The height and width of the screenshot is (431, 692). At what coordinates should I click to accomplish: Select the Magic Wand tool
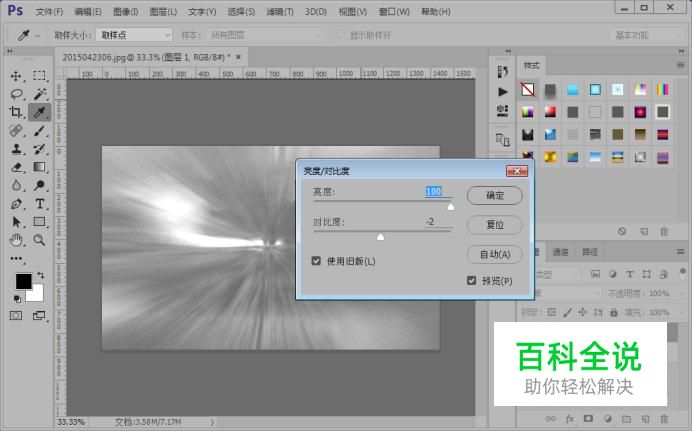(x=39, y=94)
